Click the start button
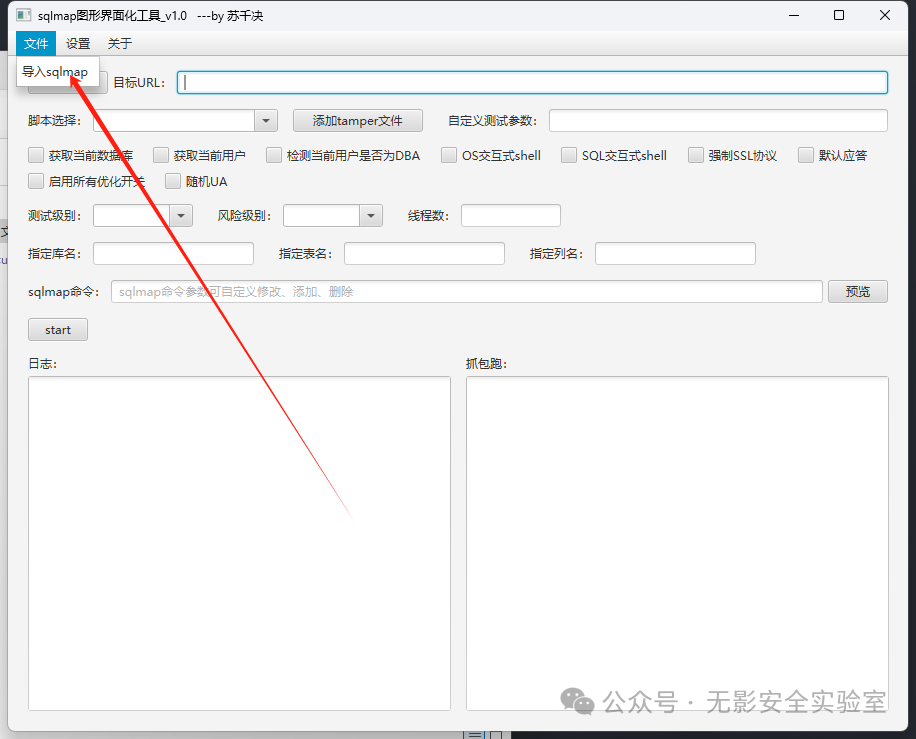The image size is (916, 739). [58, 329]
